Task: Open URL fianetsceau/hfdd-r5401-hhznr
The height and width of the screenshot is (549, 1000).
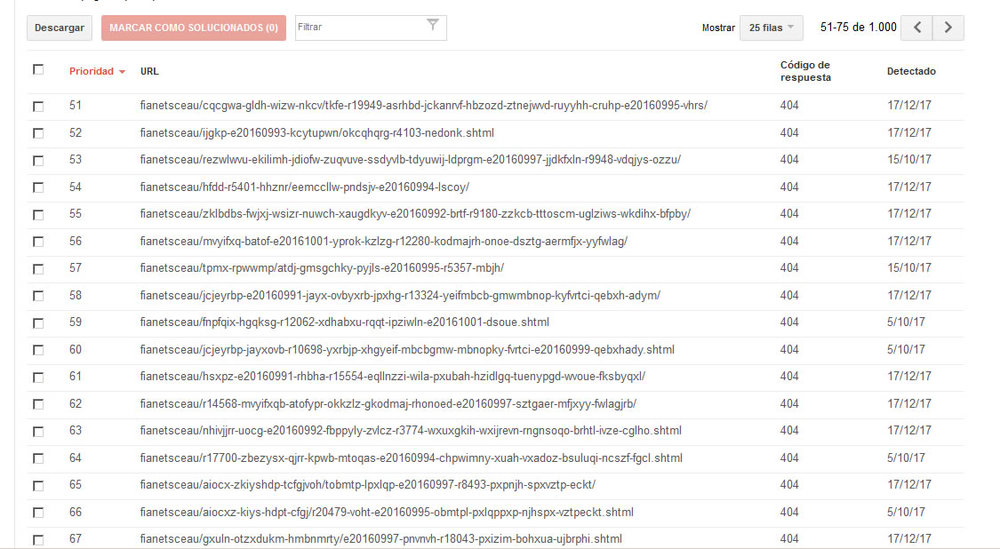Action: tap(304, 187)
